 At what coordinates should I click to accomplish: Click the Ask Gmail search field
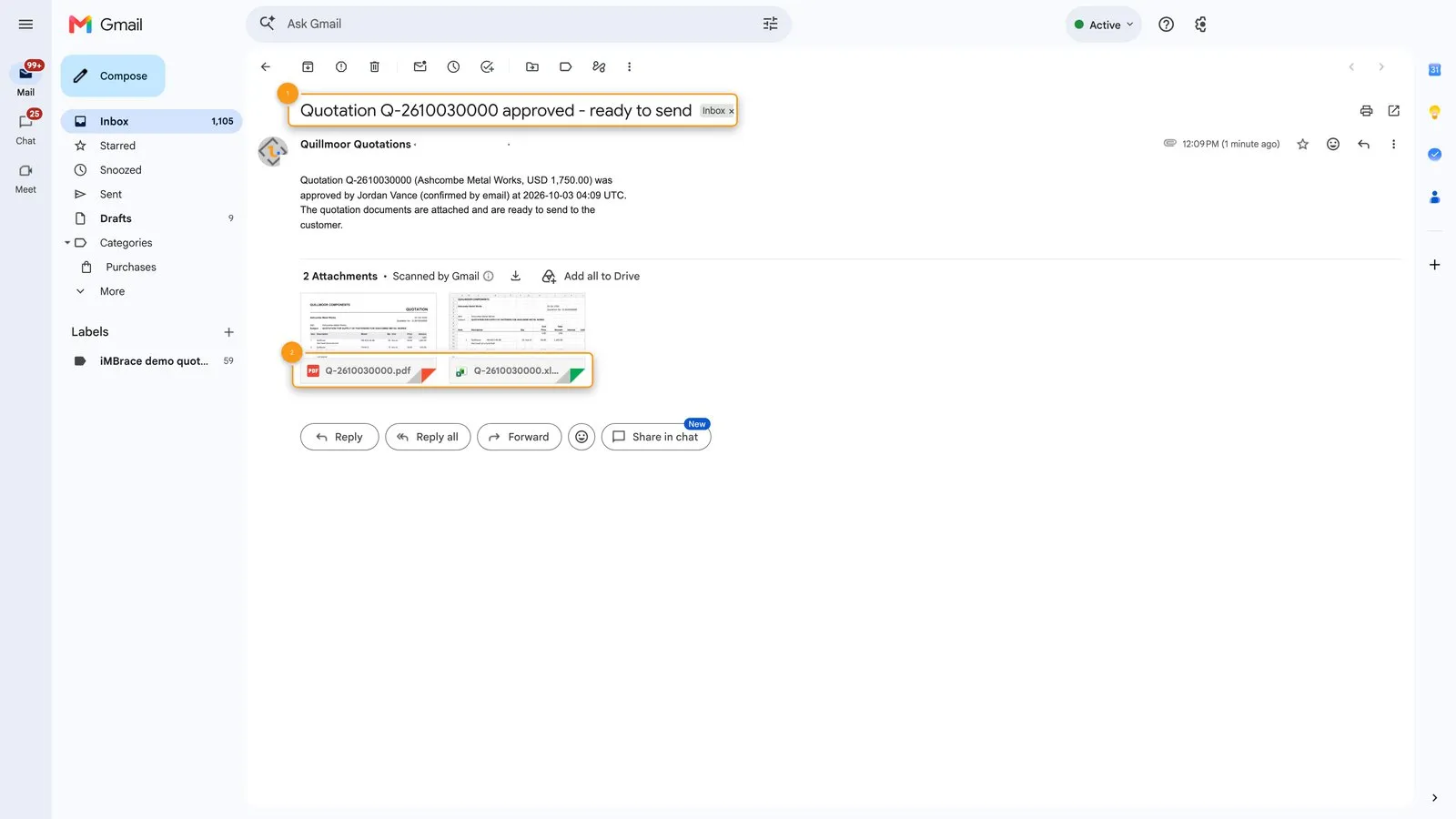519,24
